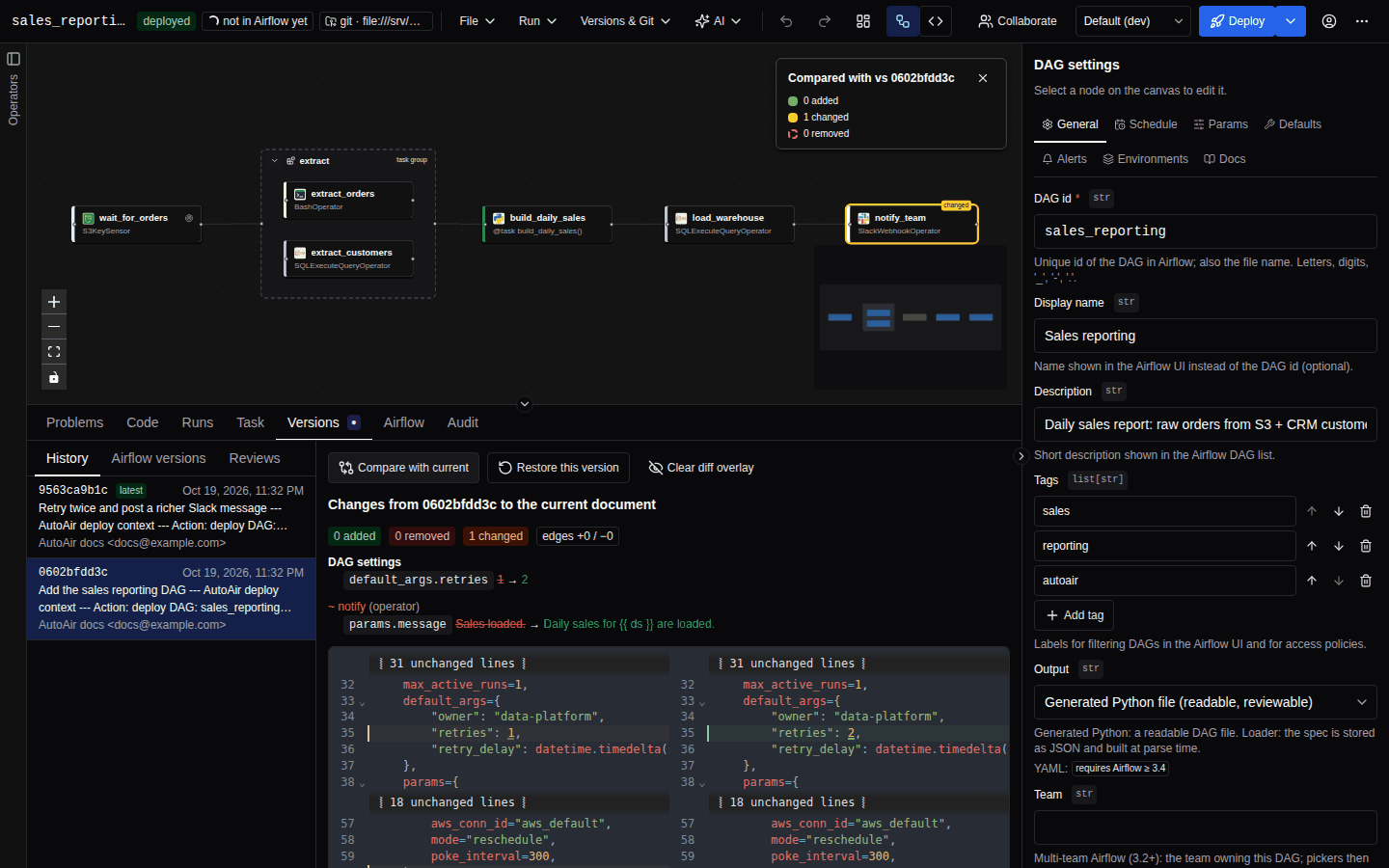Collapse the bottom panel with the chevron
Screen dimensions: 1389x868
coord(525,404)
